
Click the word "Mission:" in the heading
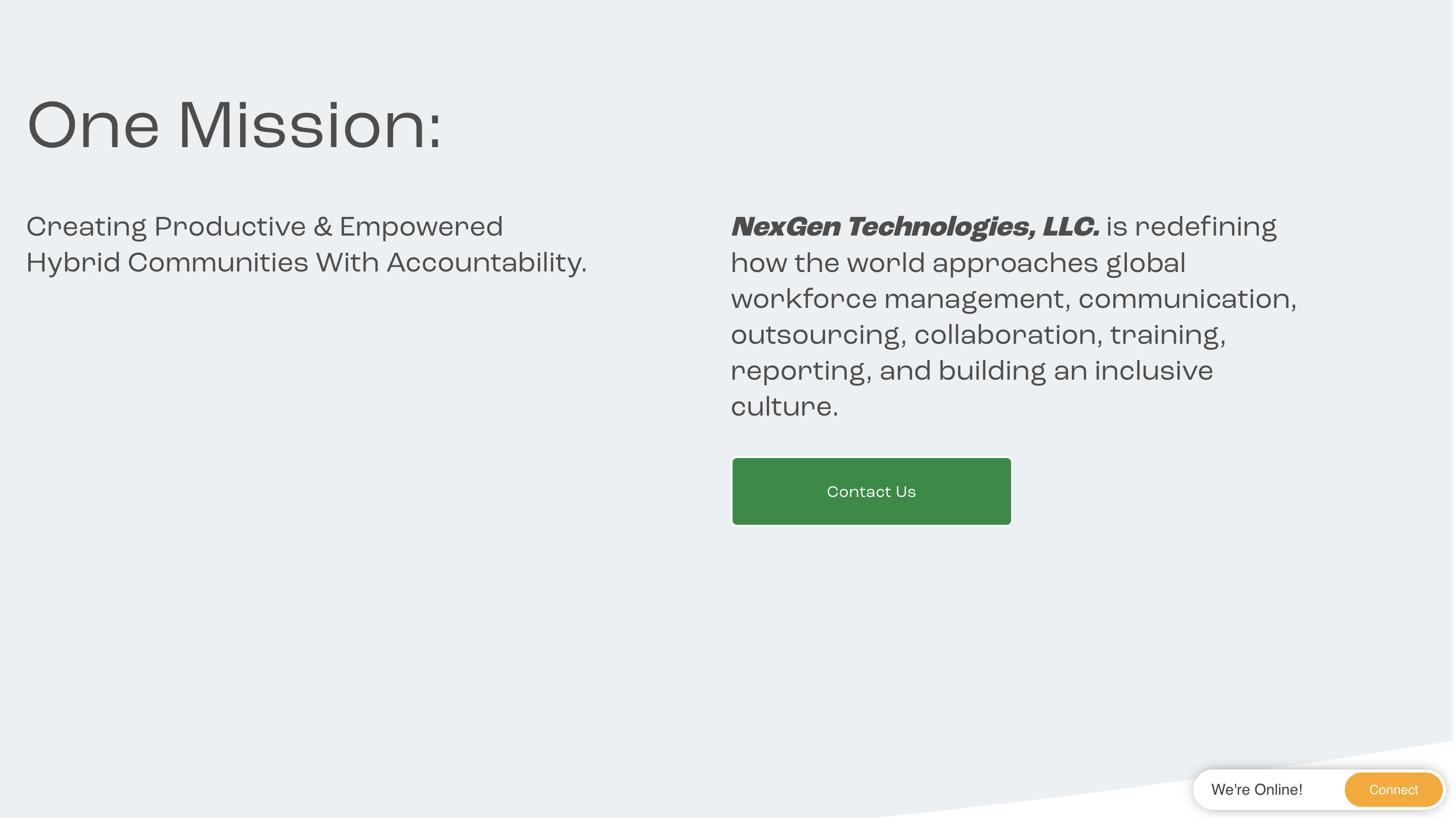pyautogui.click(x=310, y=125)
